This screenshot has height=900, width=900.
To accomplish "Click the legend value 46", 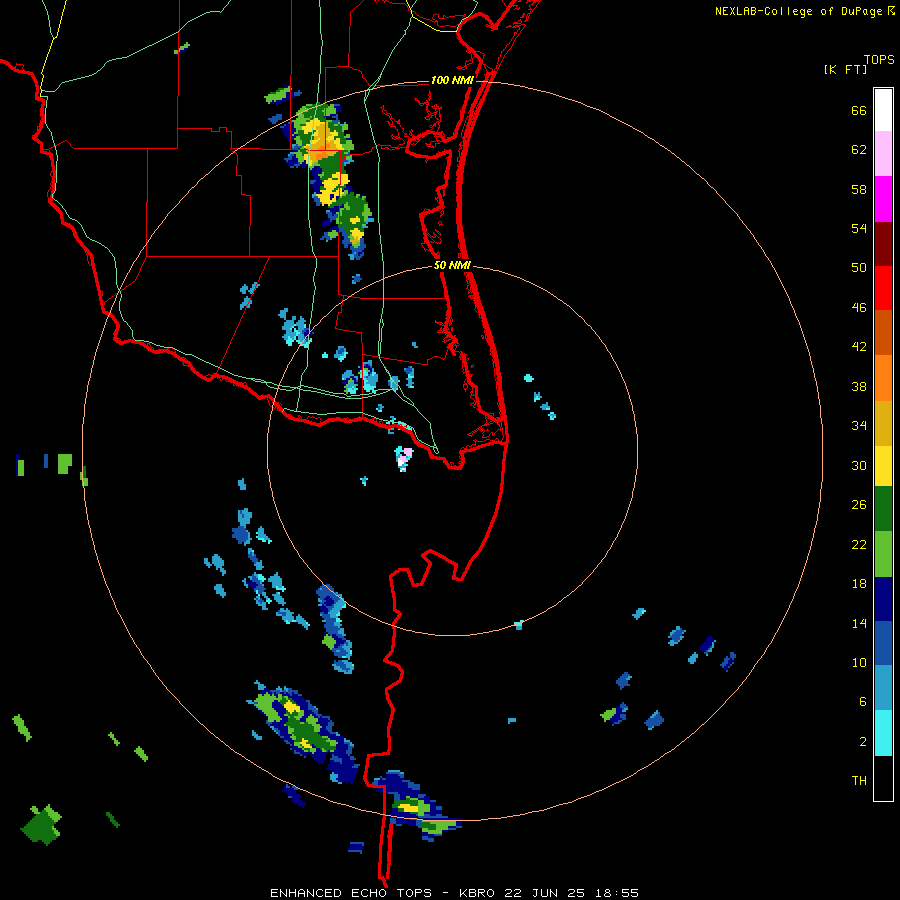I will tap(859, 308).
